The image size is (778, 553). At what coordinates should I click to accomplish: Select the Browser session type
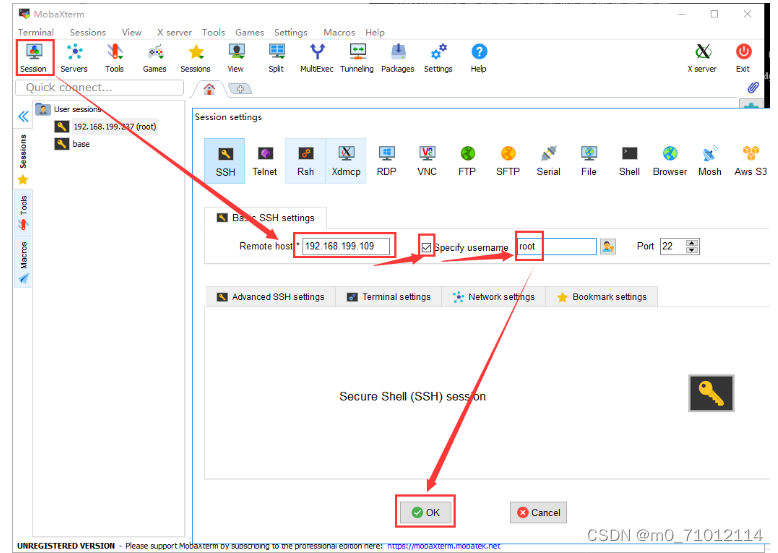pyautogui.click(x=670, y=161)
